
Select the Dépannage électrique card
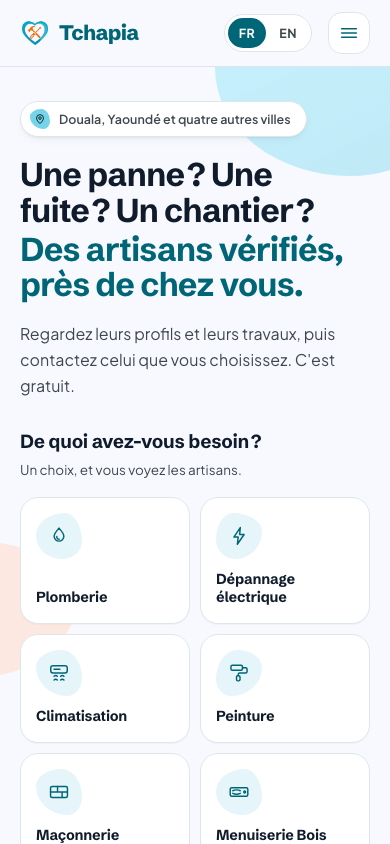coord(285,560)
